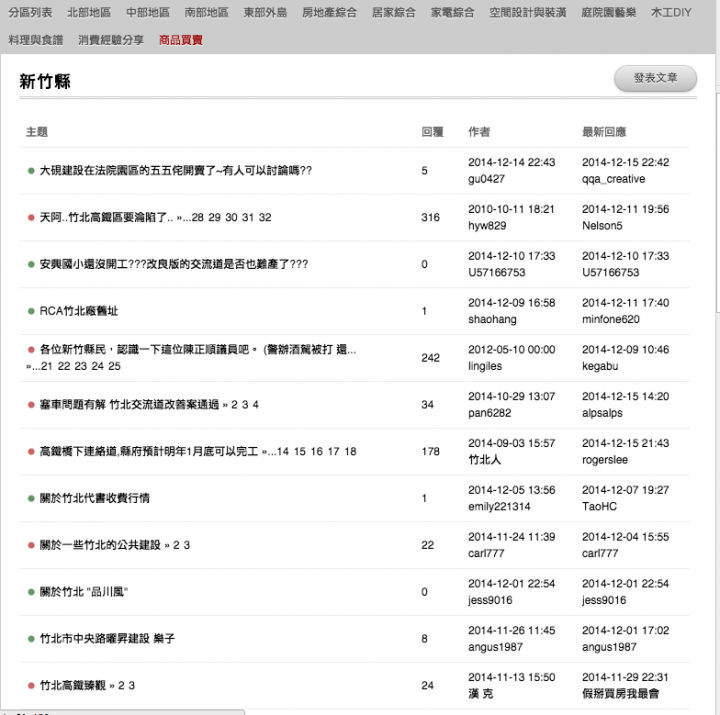Open thread 關於竹北 "品川風"
Viewport: 720px width, 715px height.
[84, 592]
